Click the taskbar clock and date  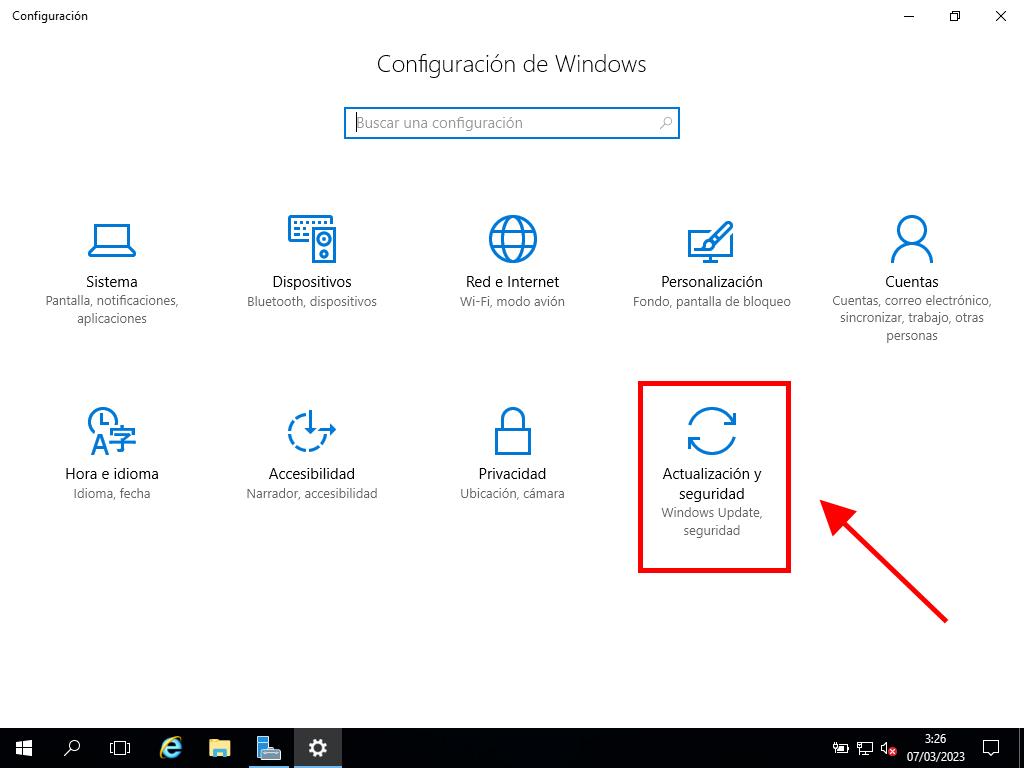pyautogui.click(x=935, y=747)
